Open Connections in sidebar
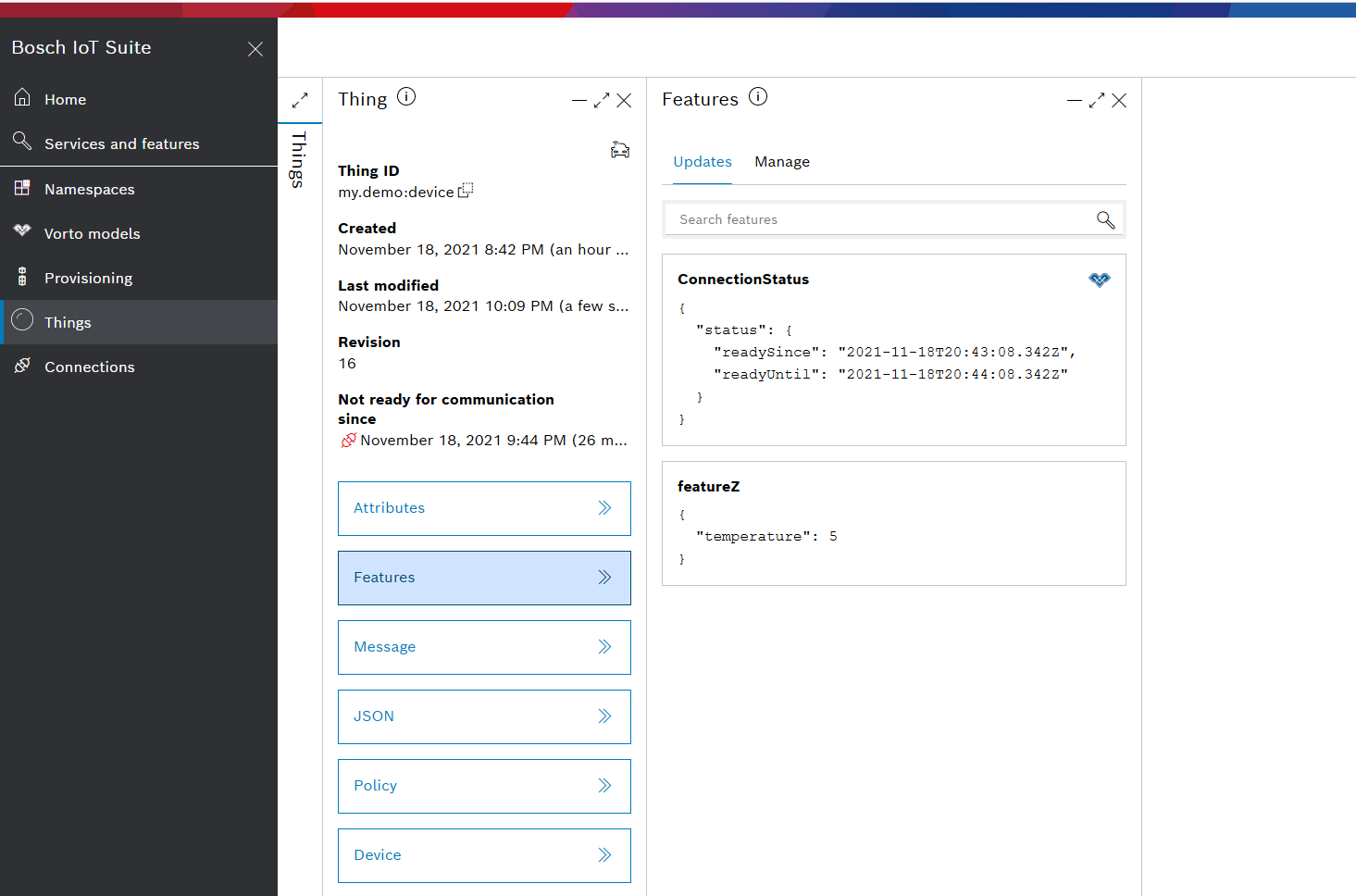 (139, 367)
